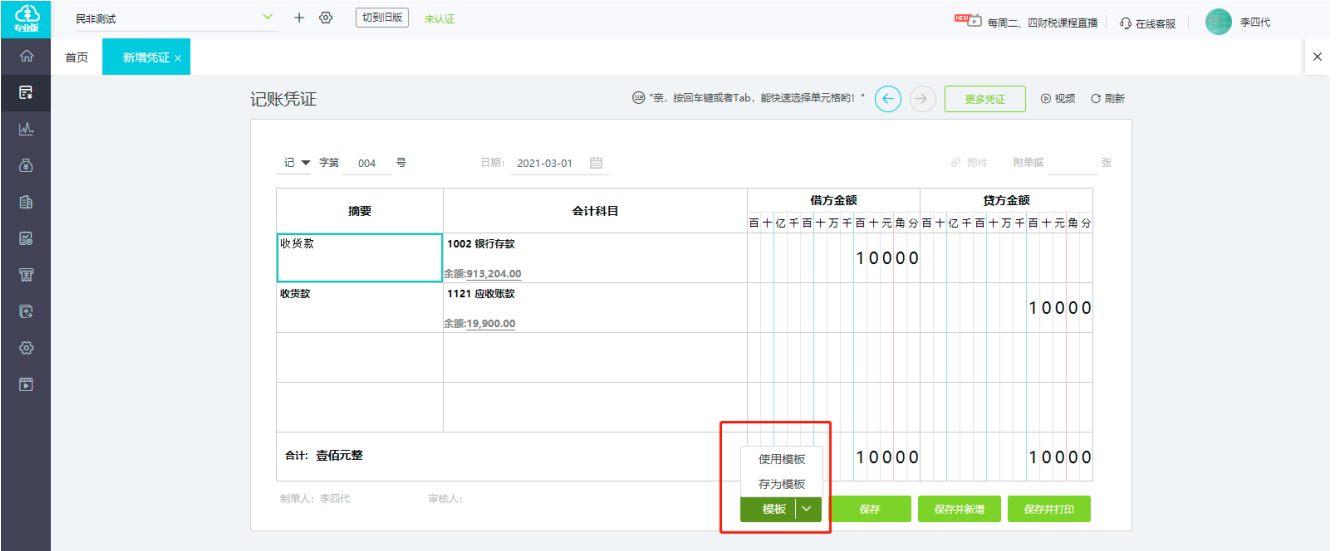This screenshot has width=1337, height=551.
Task: Open the 视频 video tutorial
Action: 1058,99
